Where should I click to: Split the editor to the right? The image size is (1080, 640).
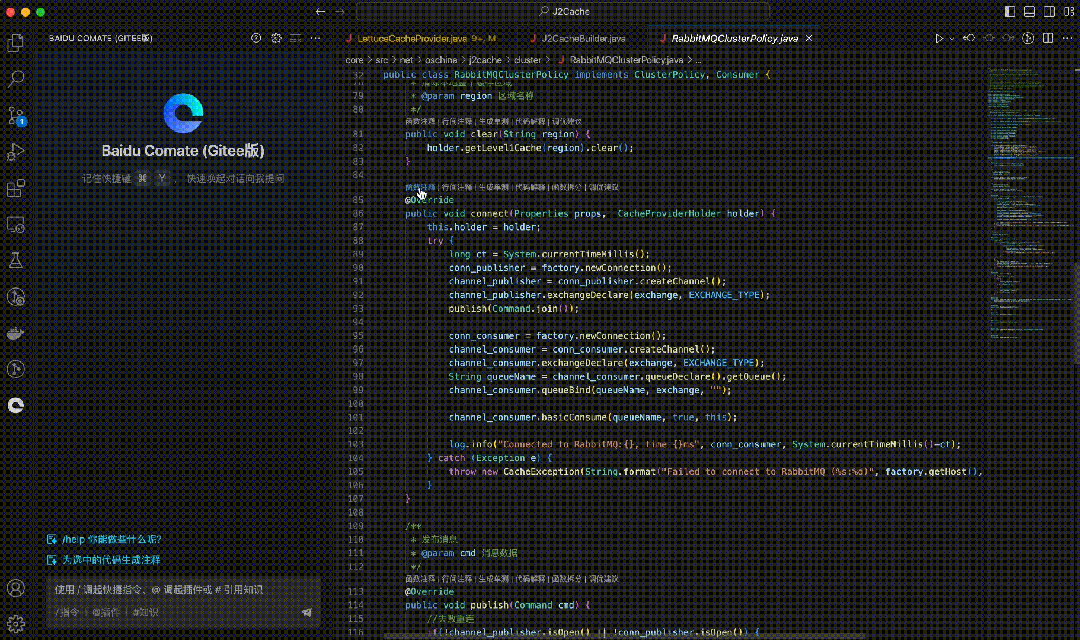(x=1048, y=39)
